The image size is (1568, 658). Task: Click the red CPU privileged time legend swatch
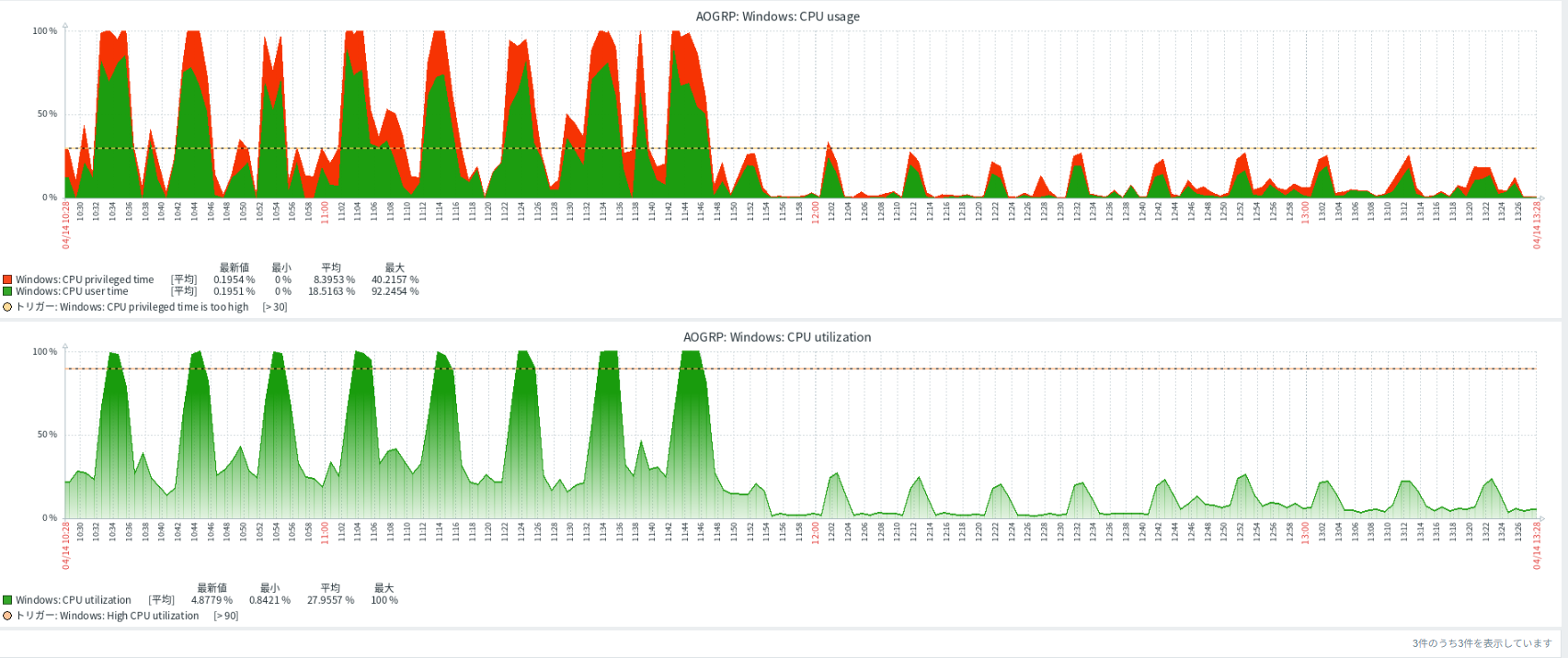7,279
